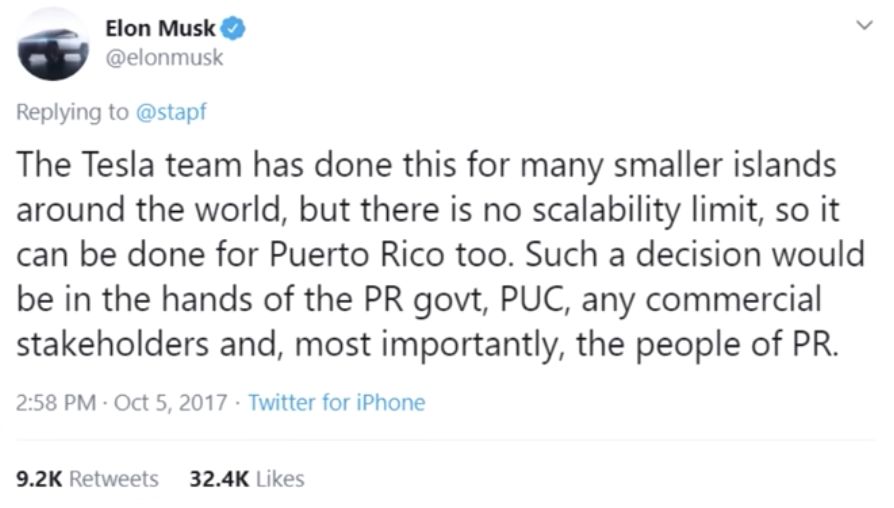The width and height of the screenshot is (894, 508).
Task: Click the blue verified checkmark badge
Action: [233, 29]
